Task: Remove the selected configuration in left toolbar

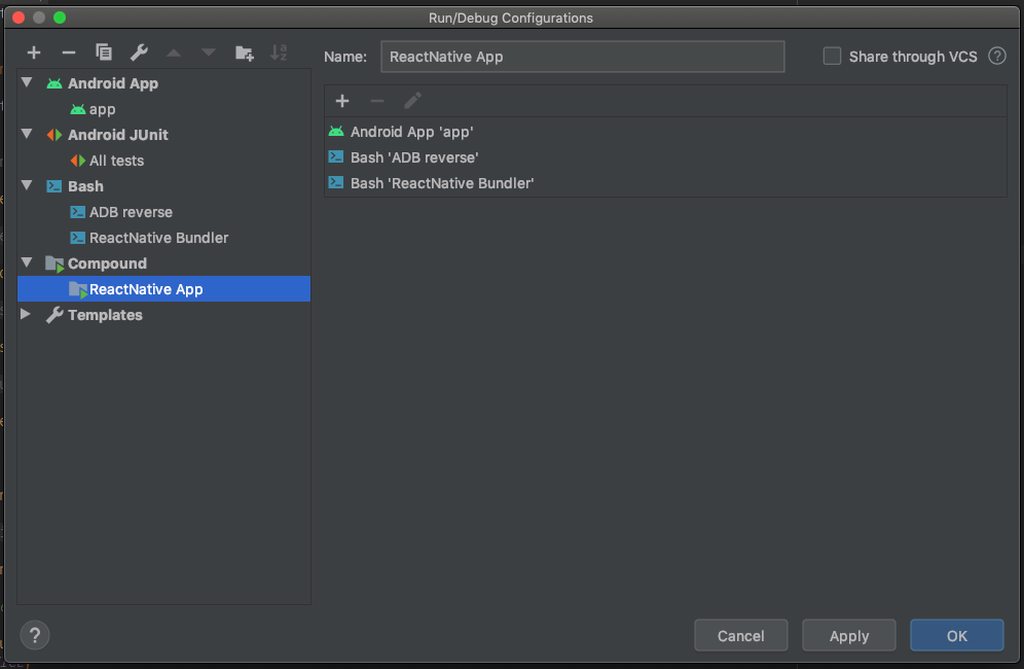Action: (x=69, y=52)
